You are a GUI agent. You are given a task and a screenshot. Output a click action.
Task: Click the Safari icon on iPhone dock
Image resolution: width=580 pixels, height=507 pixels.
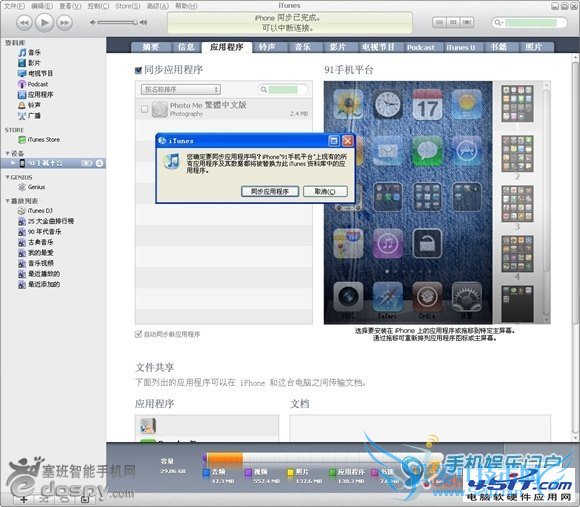(x=387, y=297)
